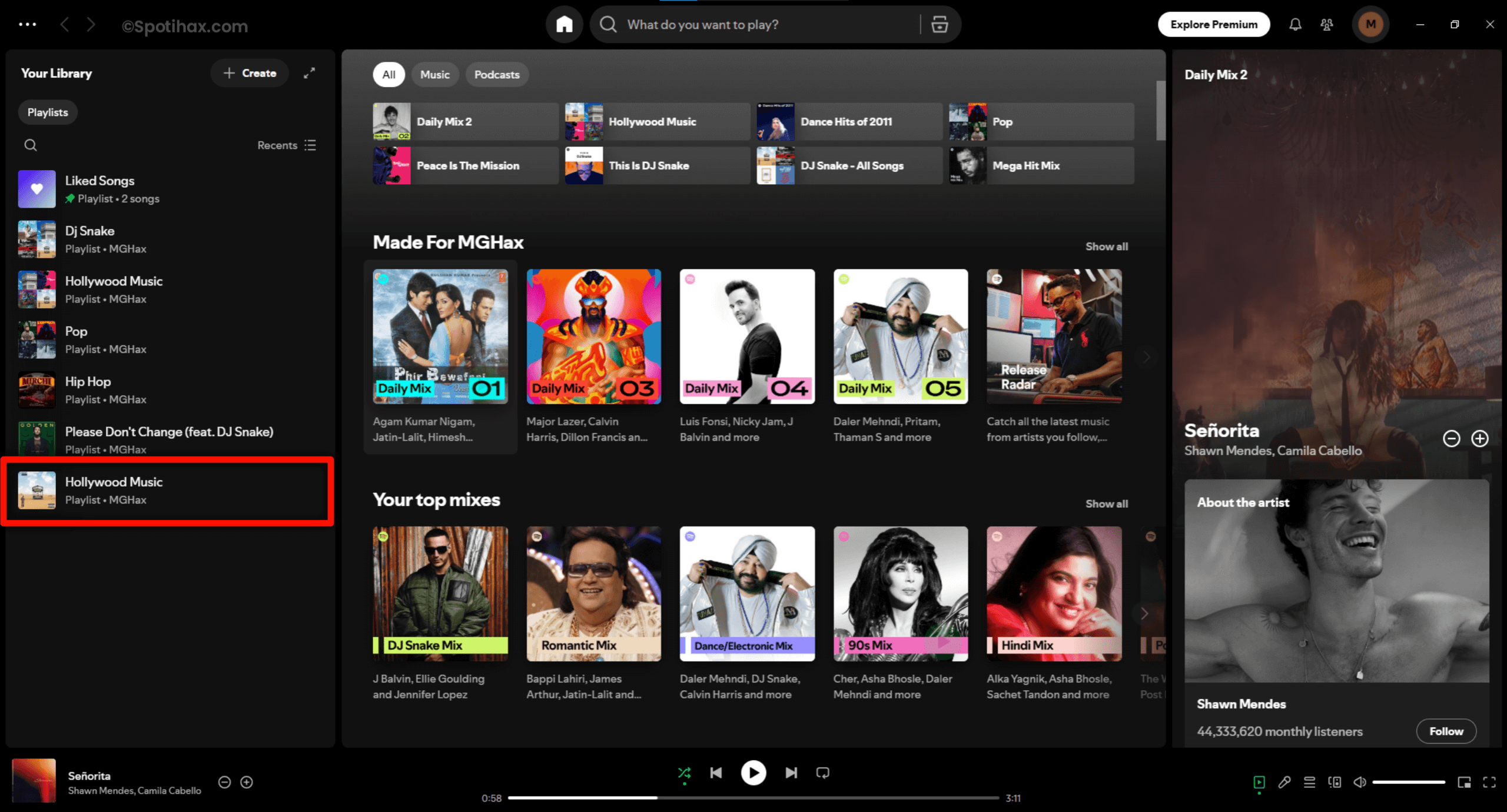Click Explore Premium button
Viewport: 1507px width, 812px height.
[x=1214, y=25]
